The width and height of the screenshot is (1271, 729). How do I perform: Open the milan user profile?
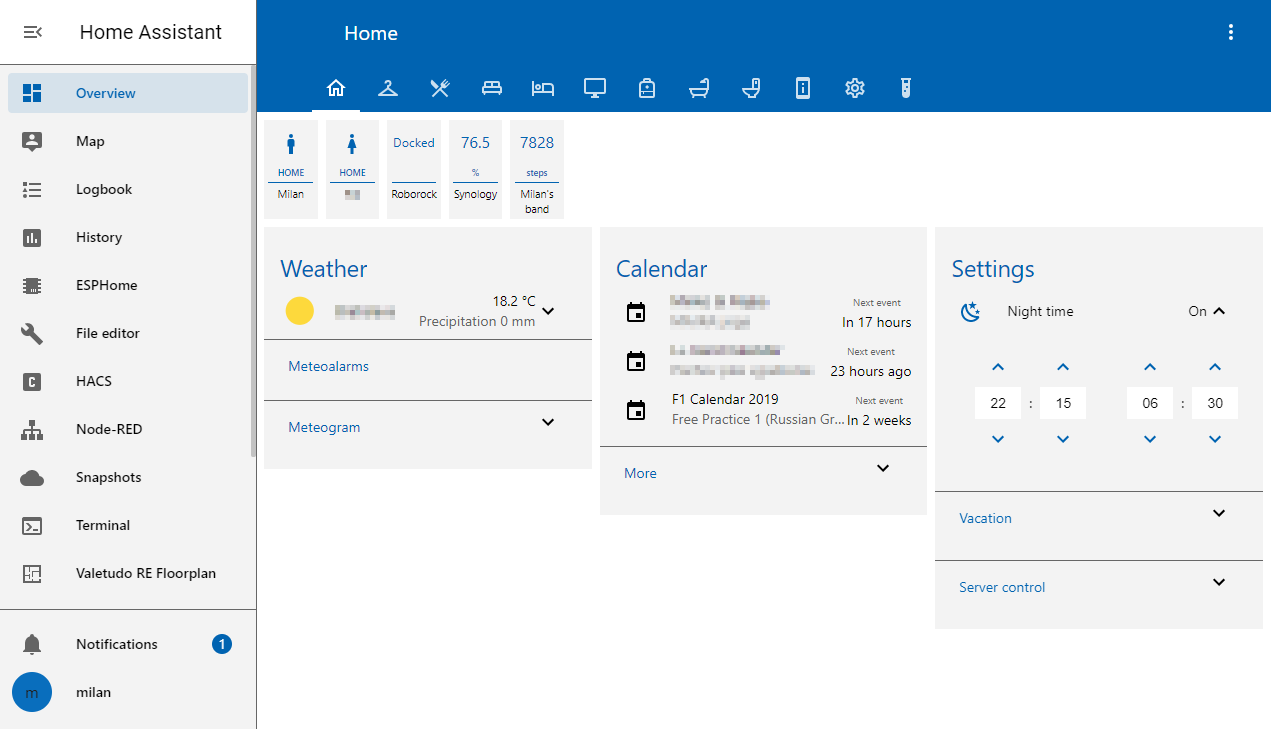128,692
